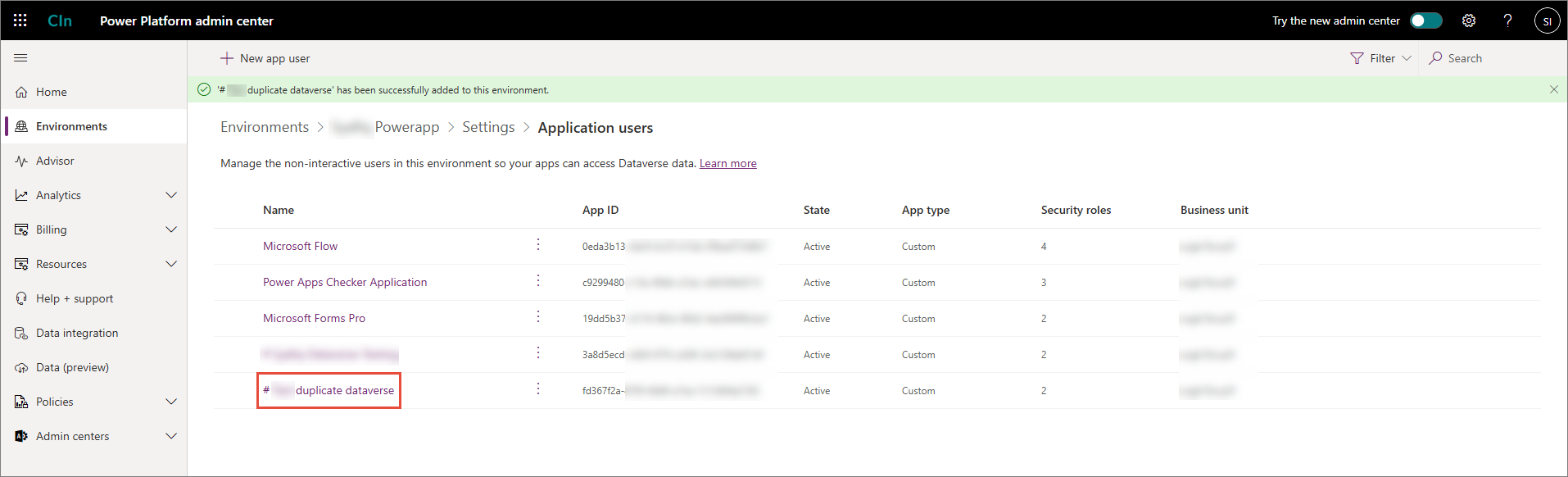Click Active state in Microsoft Forms Pro row
Image resolution: width=1568 pixels, height=477 pixels.
click(x=817, y=319)
